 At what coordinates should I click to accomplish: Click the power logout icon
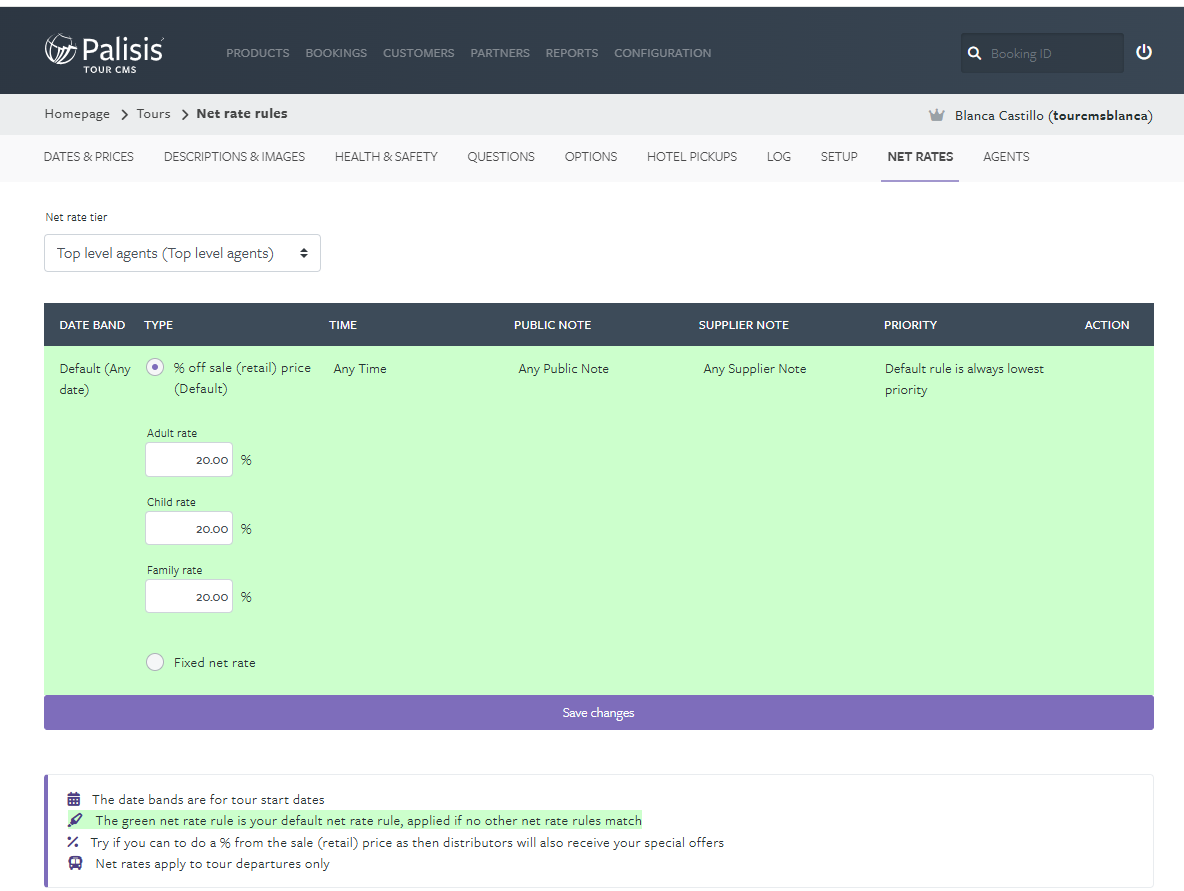pyautogui.click(x=1144, y=52)
